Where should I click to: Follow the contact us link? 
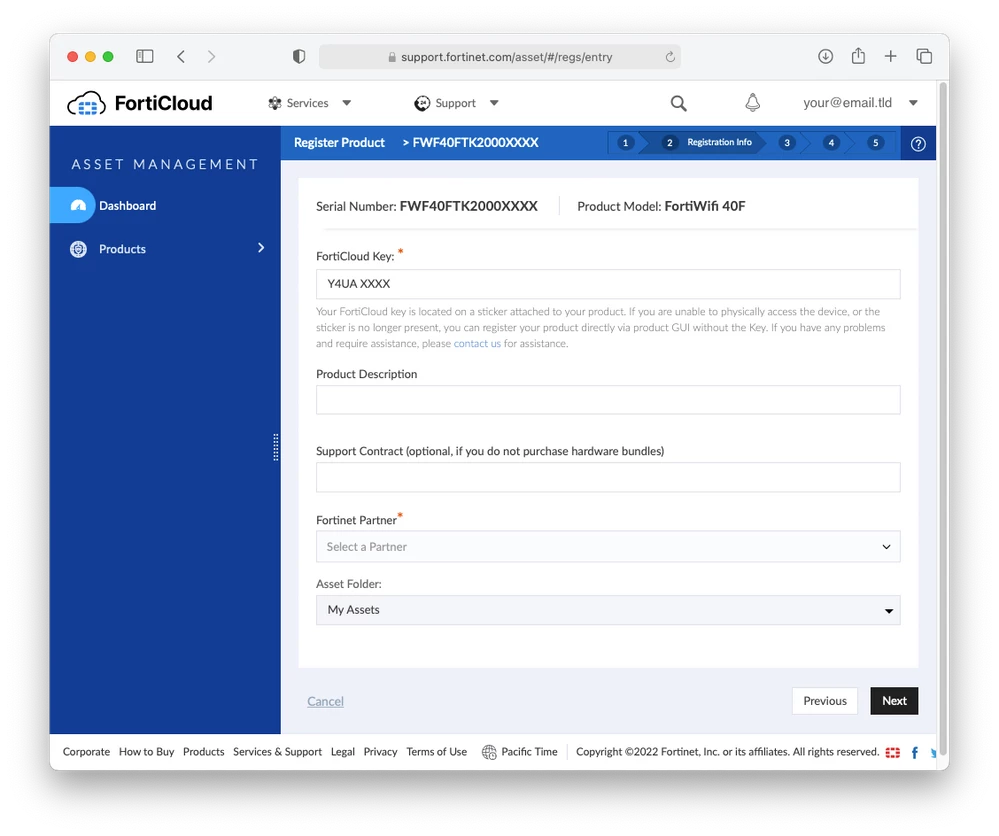[x=477, y=343]
